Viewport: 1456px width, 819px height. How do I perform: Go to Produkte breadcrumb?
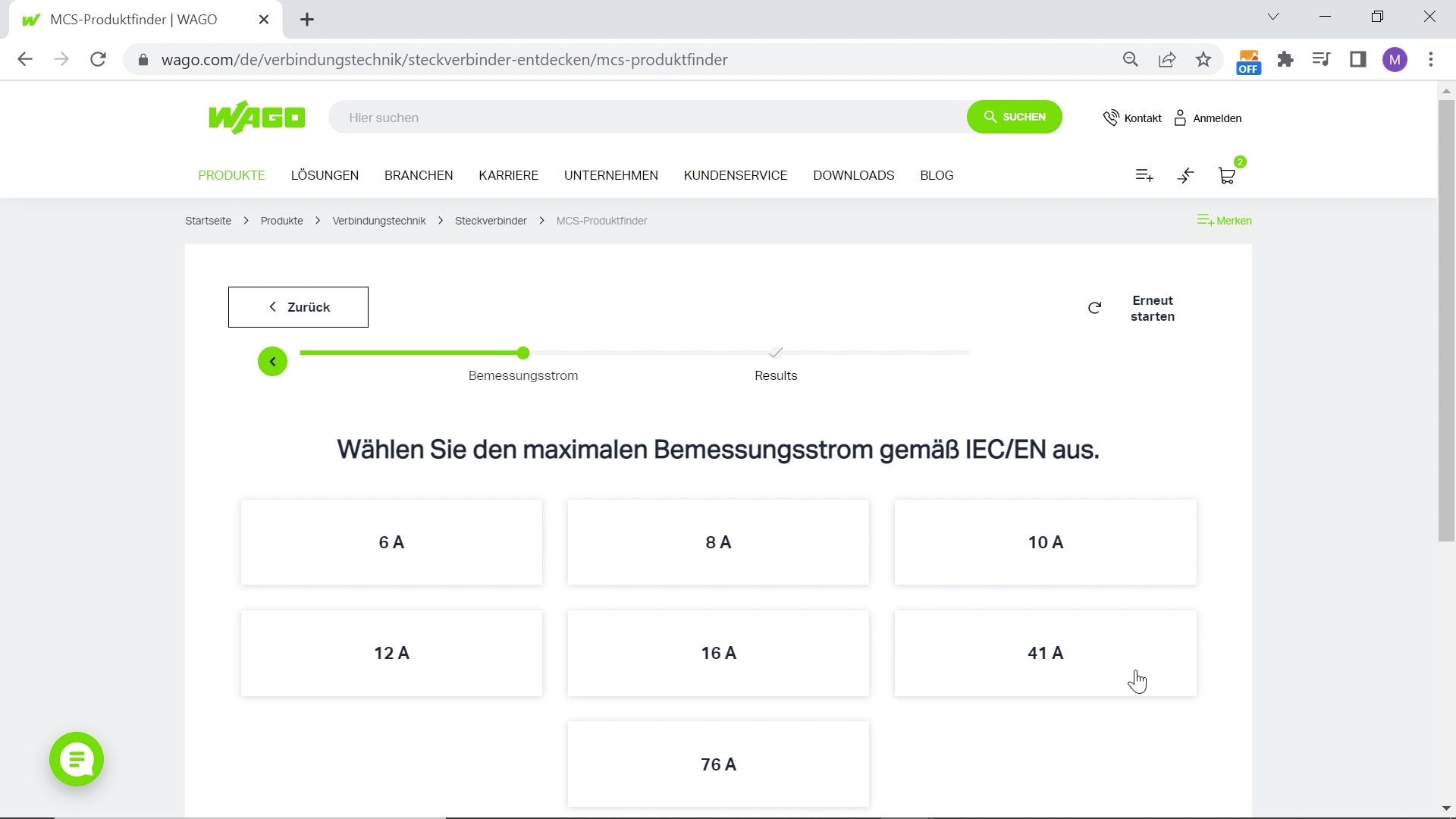coord(281,221)
